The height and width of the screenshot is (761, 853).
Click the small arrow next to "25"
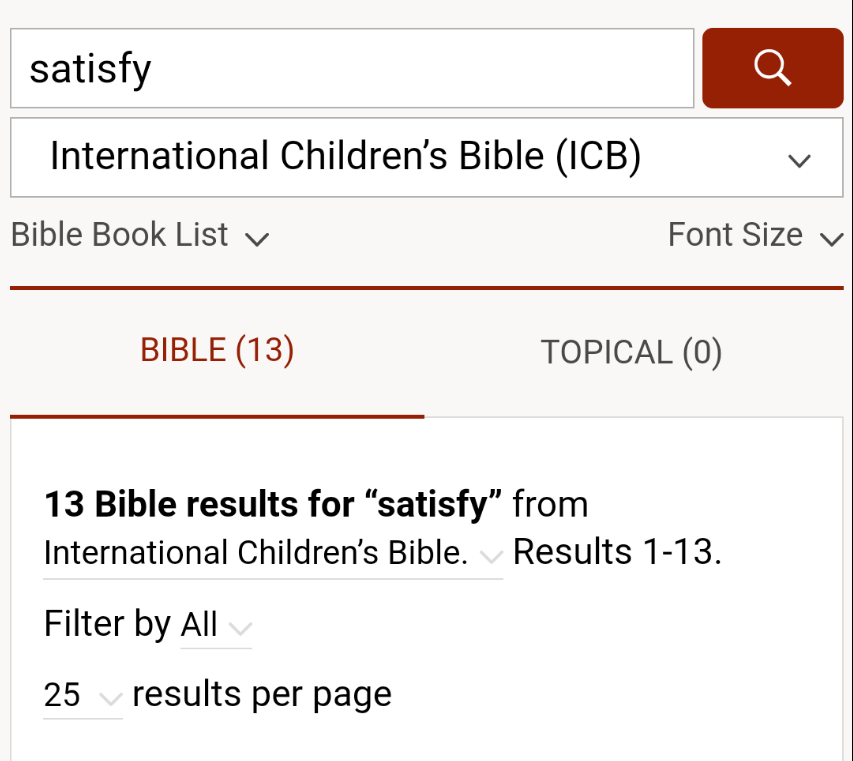point(110,698)
